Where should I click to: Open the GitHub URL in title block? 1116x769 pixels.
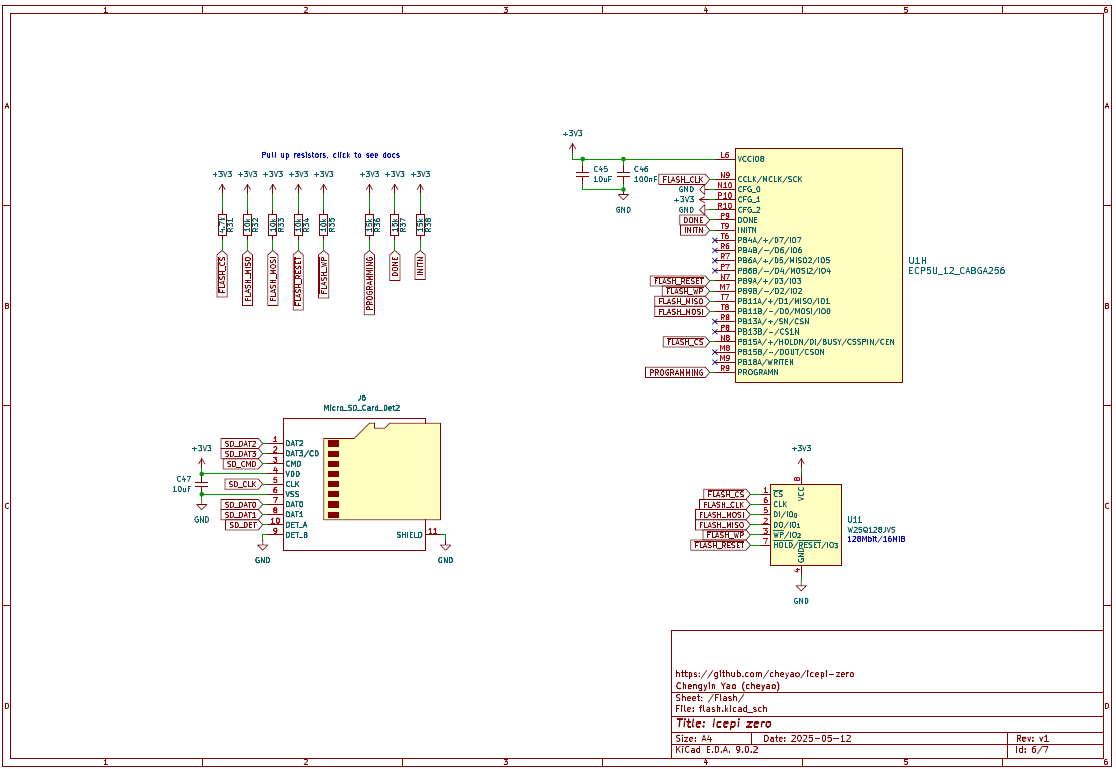765,674
